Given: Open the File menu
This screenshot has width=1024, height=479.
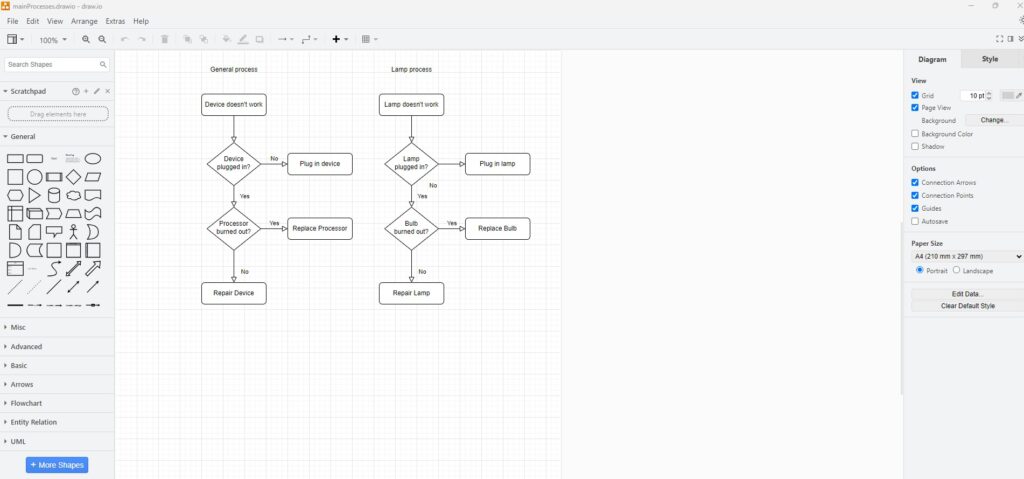Looking at the screenshot, I should [x=12, y=21].
